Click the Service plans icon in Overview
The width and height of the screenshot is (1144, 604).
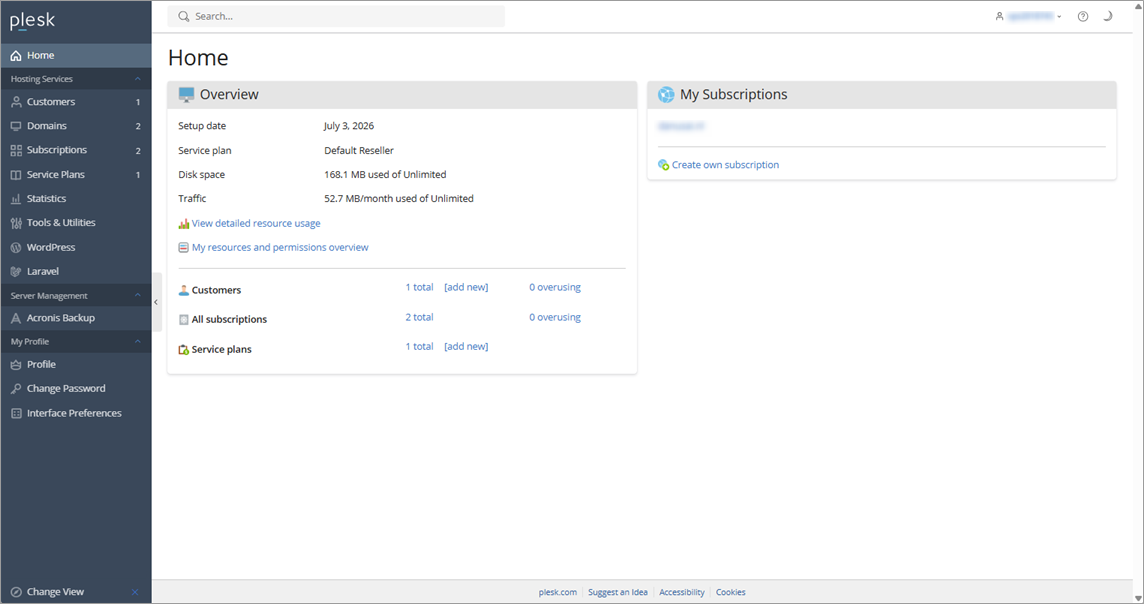click(x=184, y=349)
